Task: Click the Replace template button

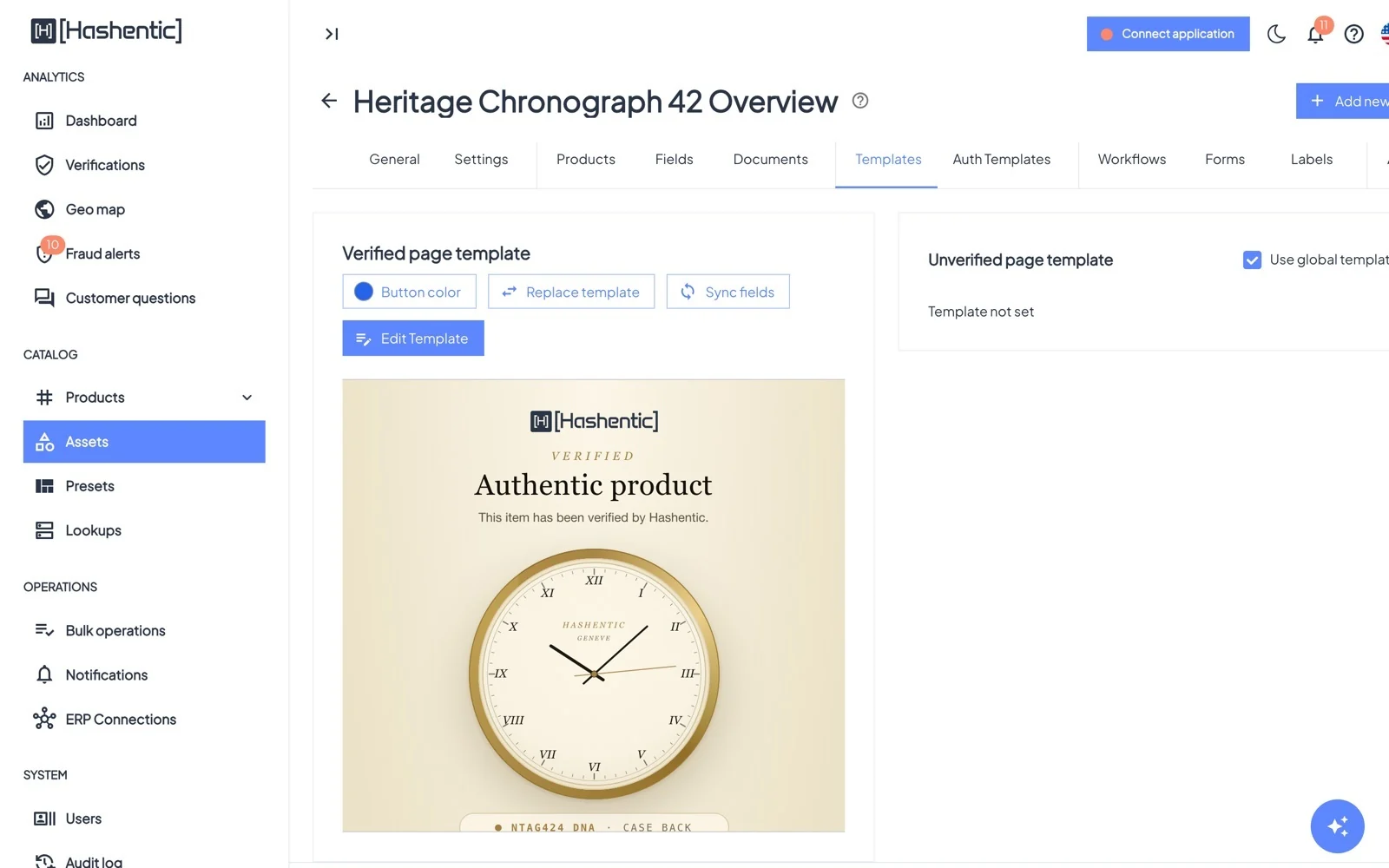Action: [571, 292]
